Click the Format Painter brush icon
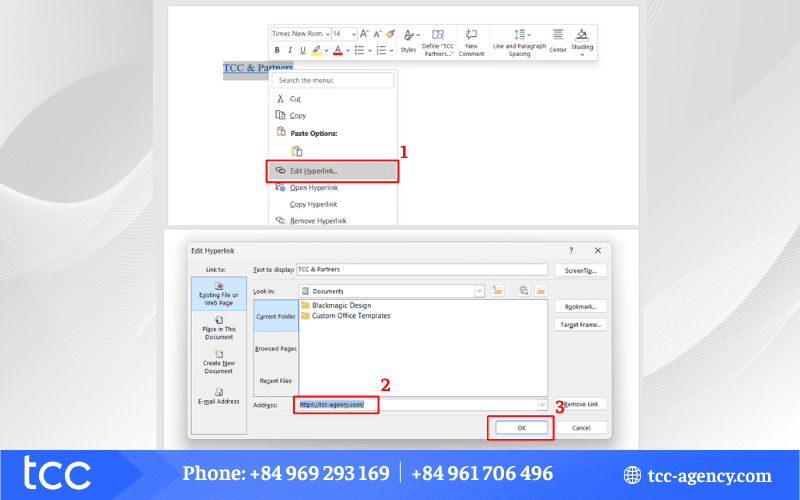Image resolution: width=800 pixels, height=500 pixels. 390,34
